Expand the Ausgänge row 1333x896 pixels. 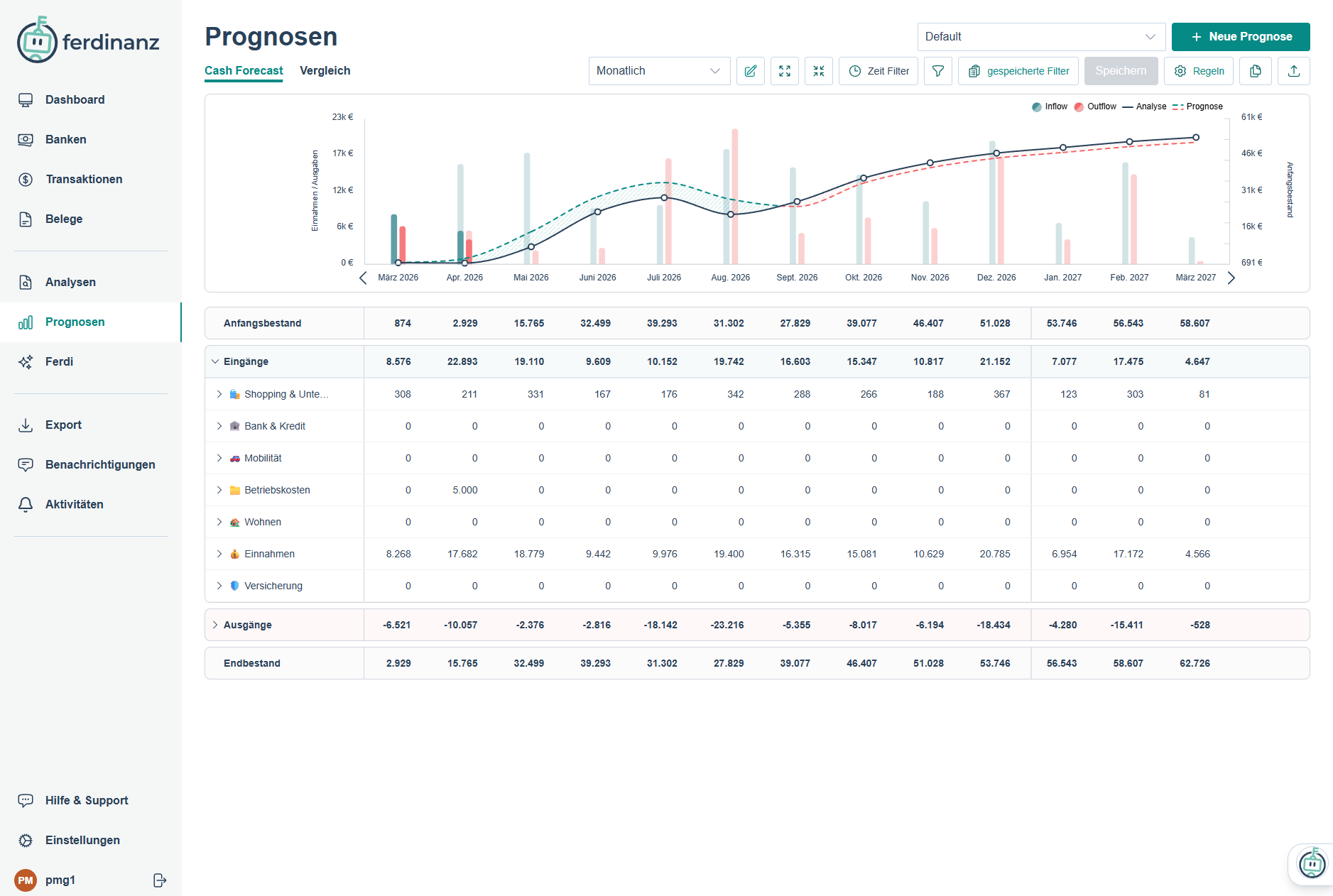pyautogui.click(x=215, y=625)
